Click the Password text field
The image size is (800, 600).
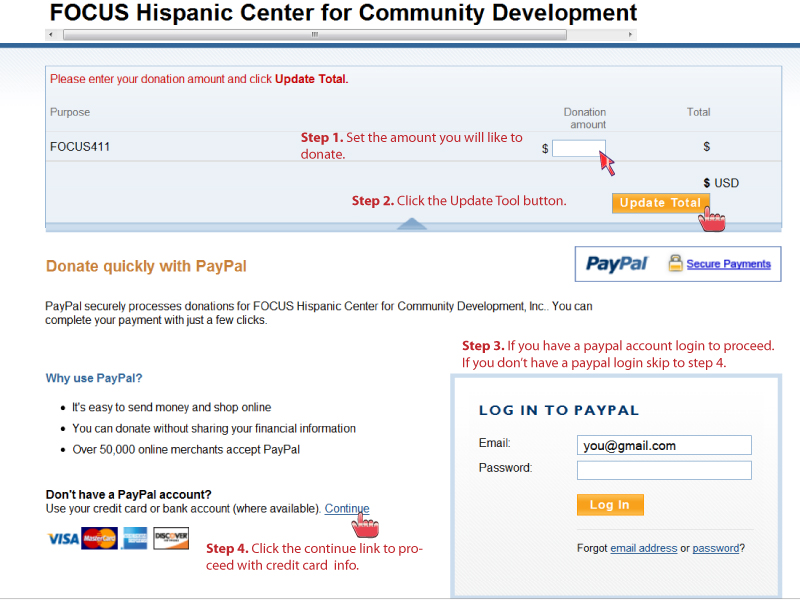pyautogui.click(x=663, y=470)
